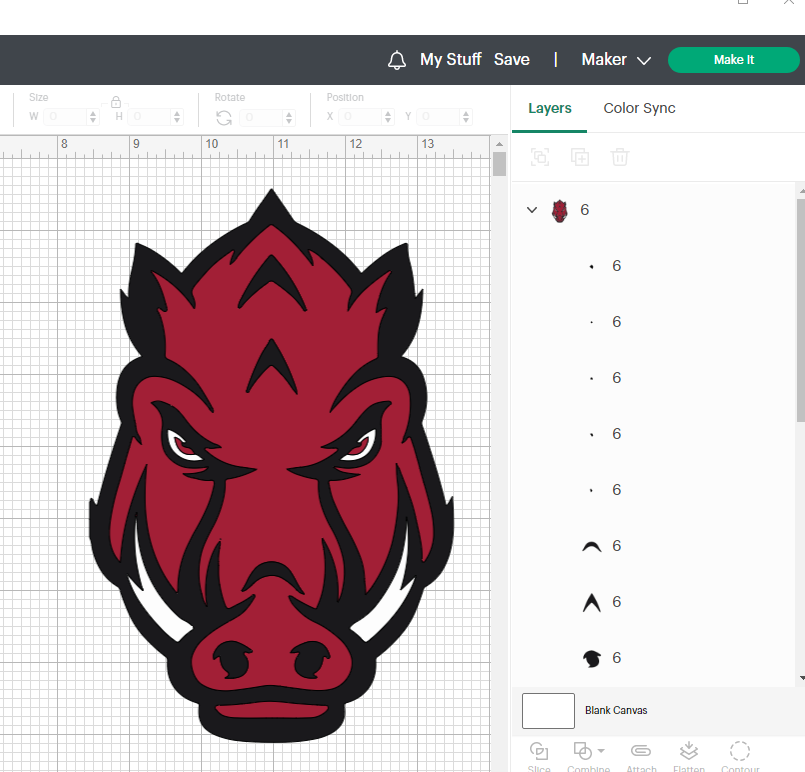Image resolution: width=805 pixels, height=772 pixels.
Task: Open My Stuff projects
Action: (450, 60)
